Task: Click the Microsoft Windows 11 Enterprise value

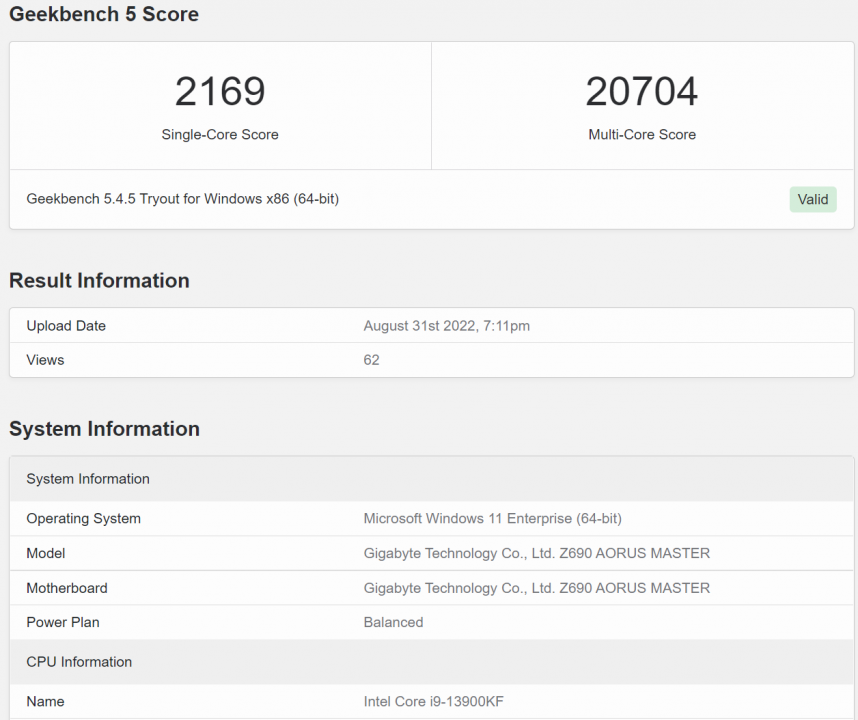Action: tap(493, 519)
